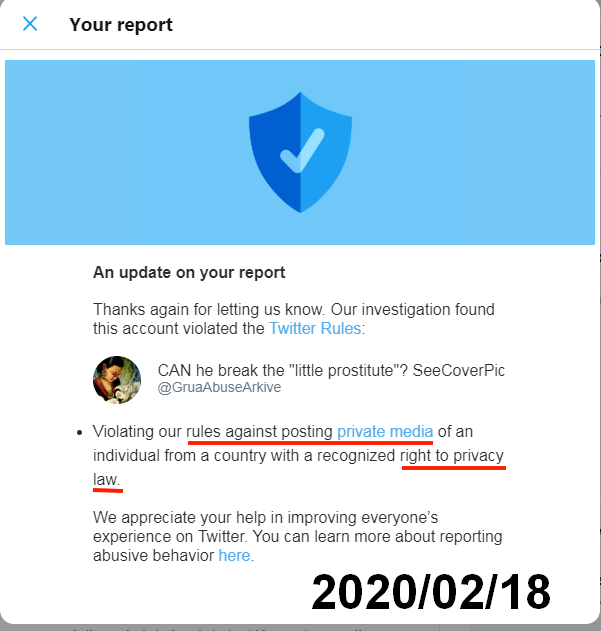601x631 pixels.
Task: Click the "An update on your report" heading
Action: [189, 272]
